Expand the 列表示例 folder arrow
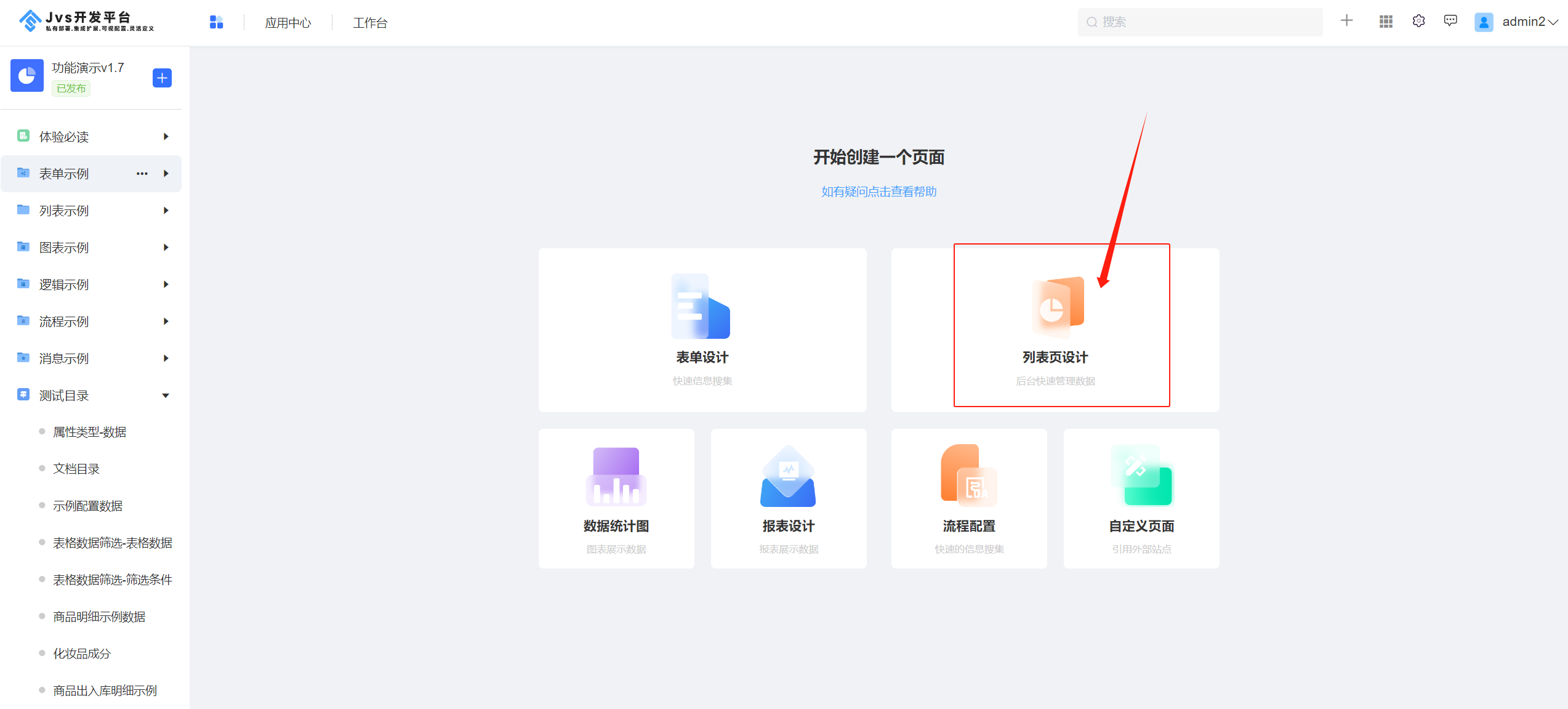The image size is (1568, 709). click(x=166, y=211)
